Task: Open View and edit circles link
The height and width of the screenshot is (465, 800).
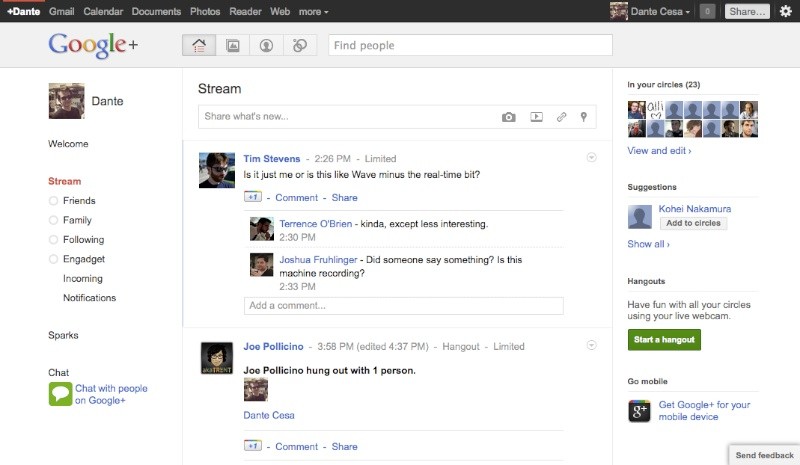Action: click(659, 151)
